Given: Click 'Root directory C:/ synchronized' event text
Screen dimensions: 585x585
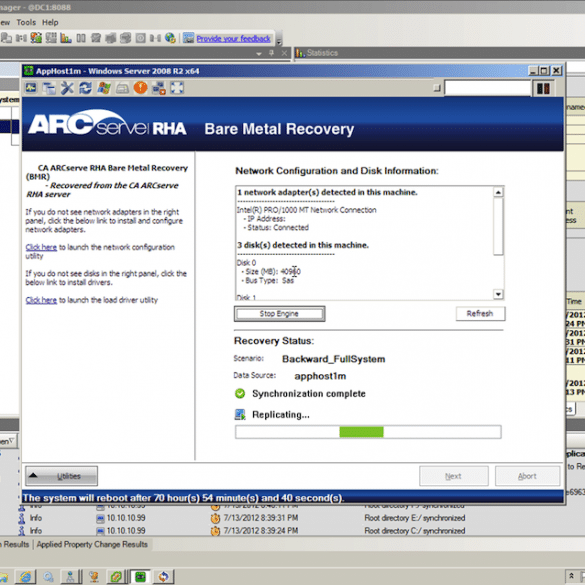Looking at the screenshot, I should pos(414,531).
